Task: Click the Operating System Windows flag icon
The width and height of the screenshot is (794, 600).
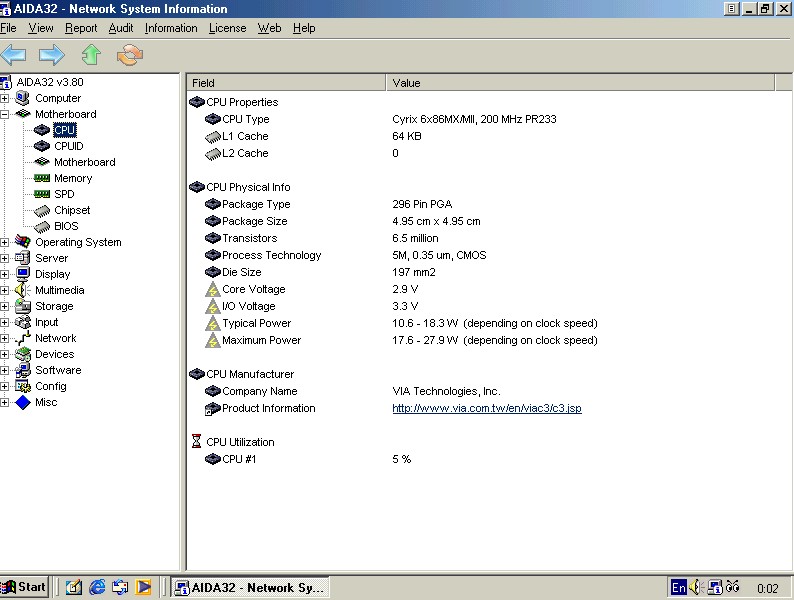Action: click(23, 242)
